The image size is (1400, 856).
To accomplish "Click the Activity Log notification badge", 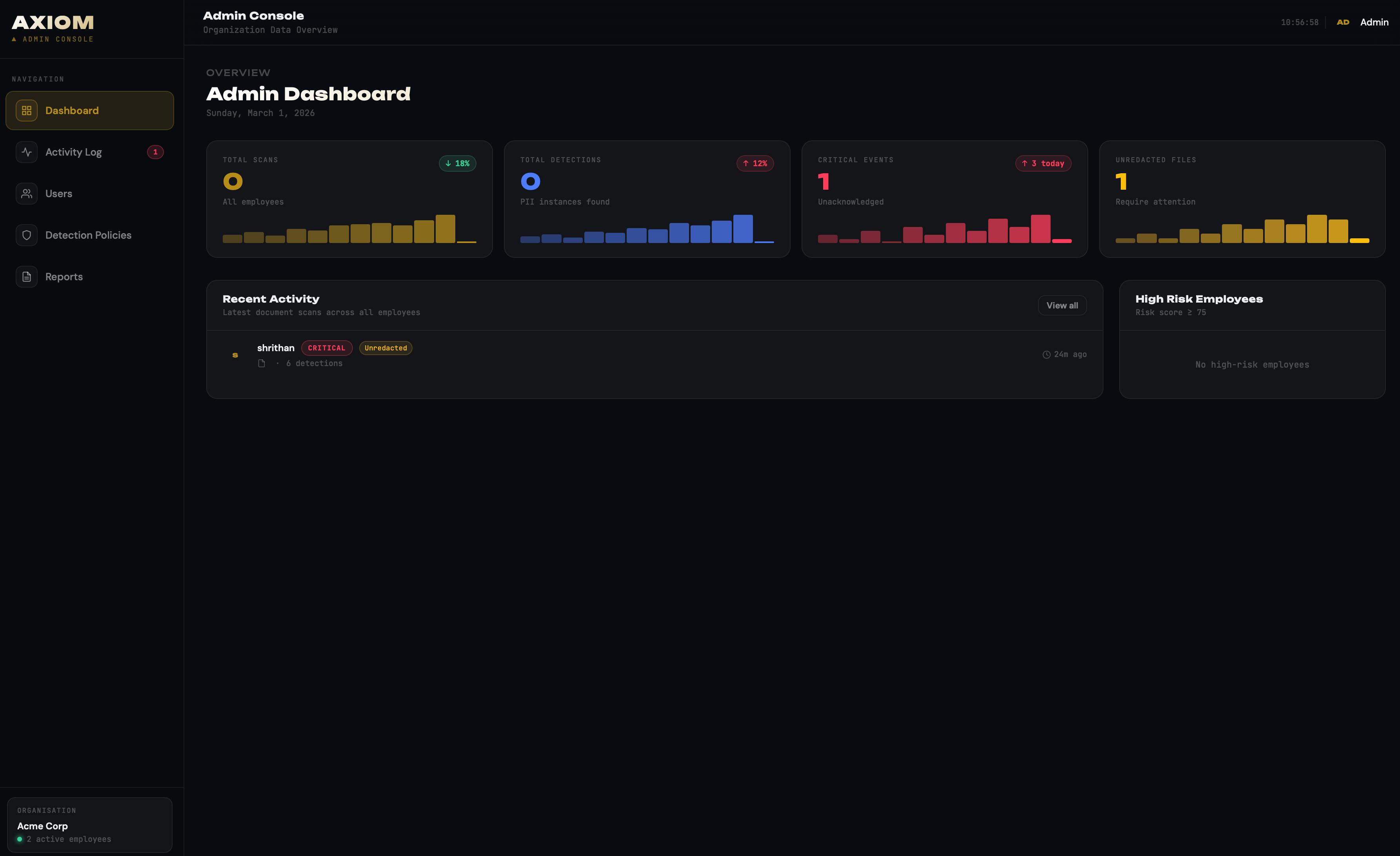I will (x=155, y=152).
